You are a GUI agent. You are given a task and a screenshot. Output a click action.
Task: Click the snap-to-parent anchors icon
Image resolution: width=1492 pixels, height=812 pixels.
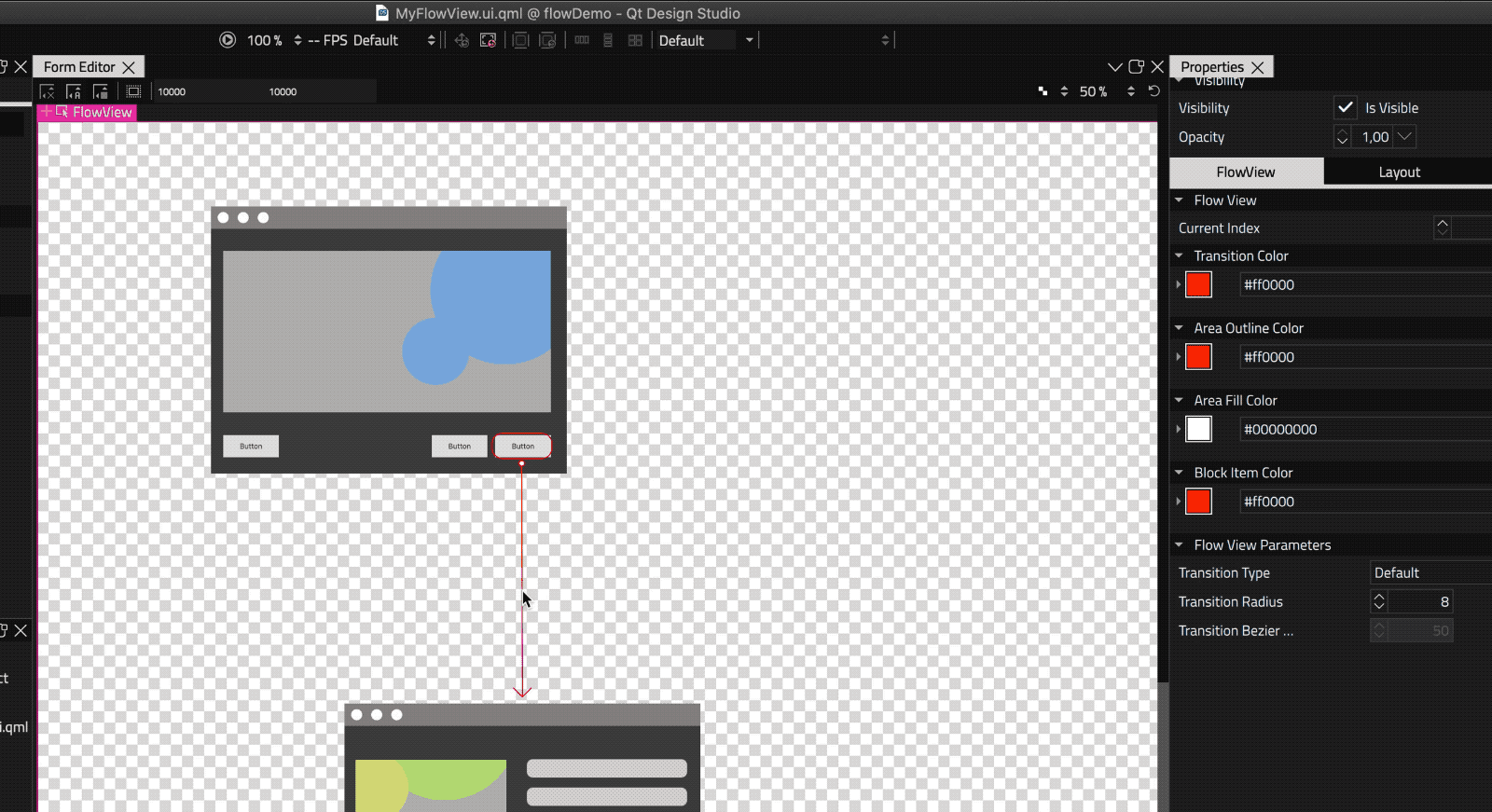(74, 91)
